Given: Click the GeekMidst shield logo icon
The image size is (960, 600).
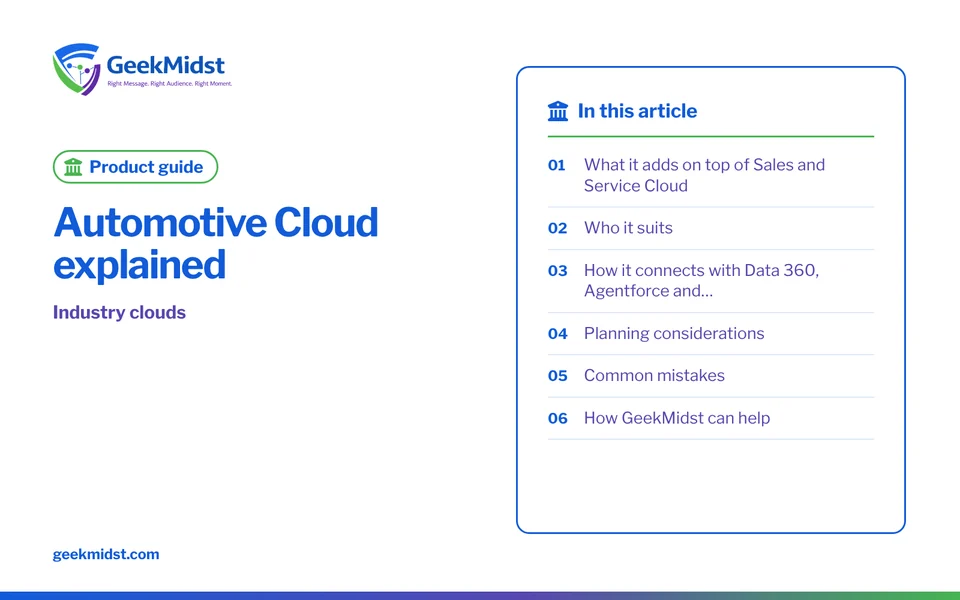Looking at the screenshot, I should tap(77, 69).
